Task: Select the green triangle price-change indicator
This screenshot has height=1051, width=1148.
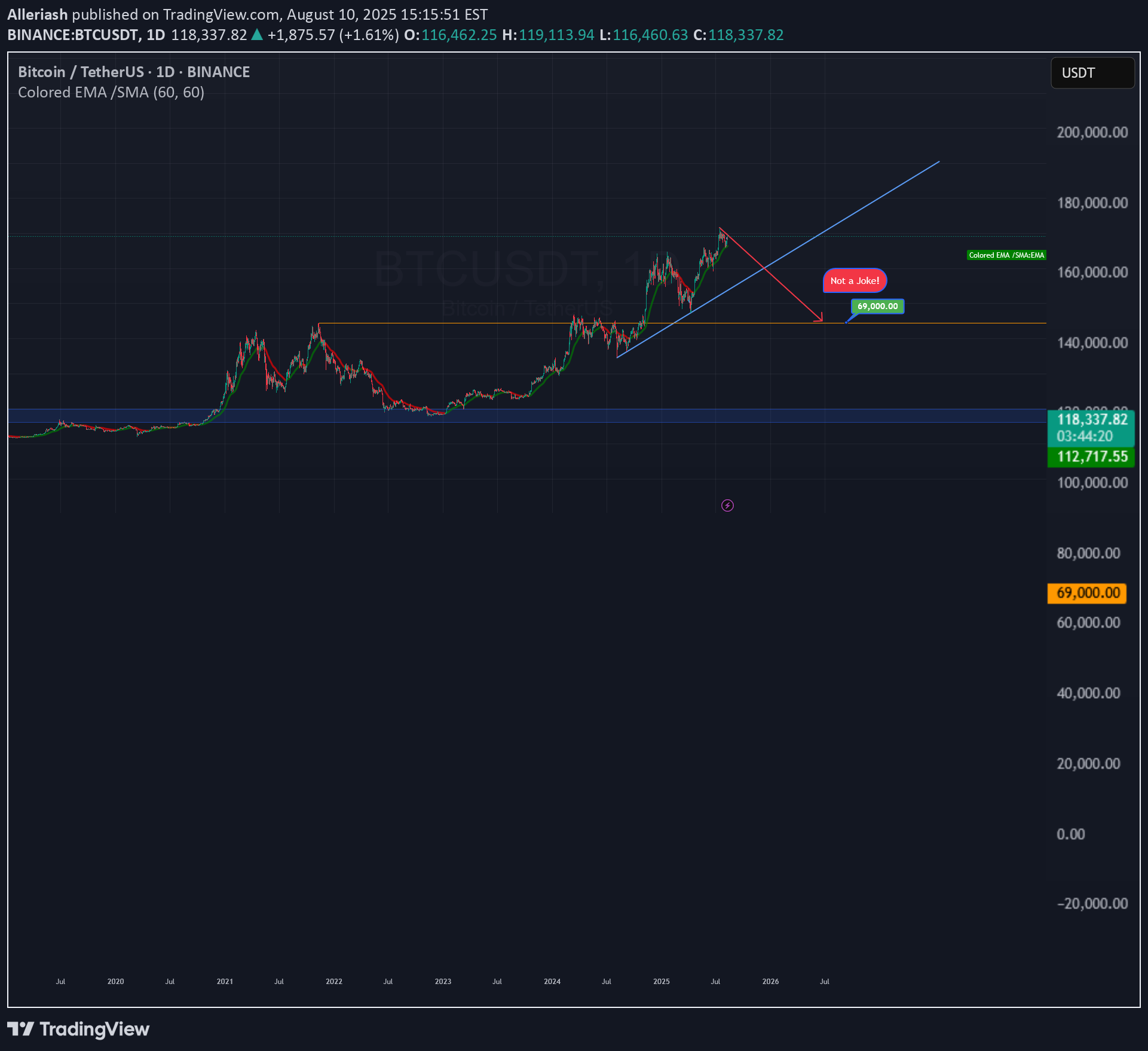Action: (x=256, y=35)
